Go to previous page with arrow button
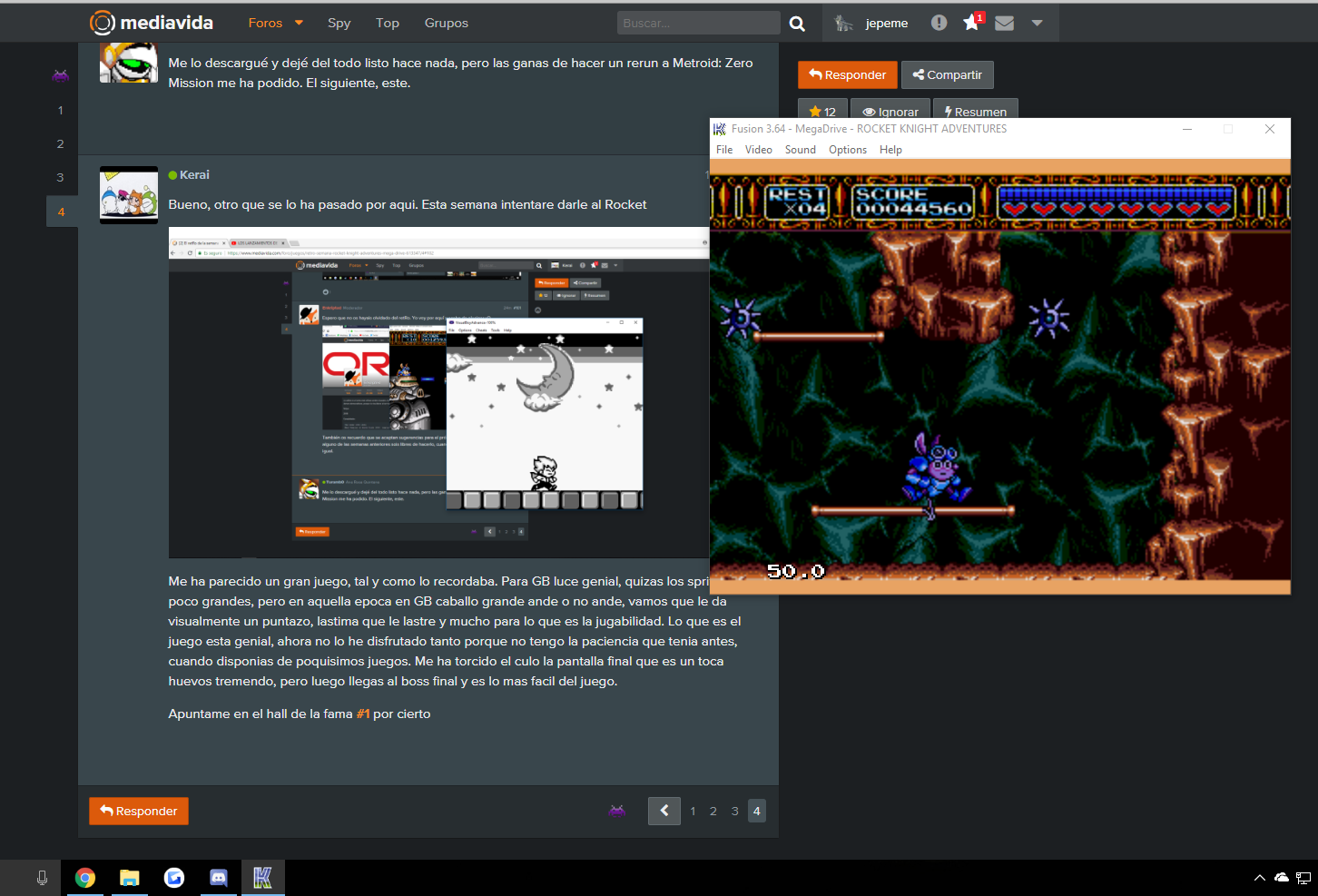 (x=664, y=811)
